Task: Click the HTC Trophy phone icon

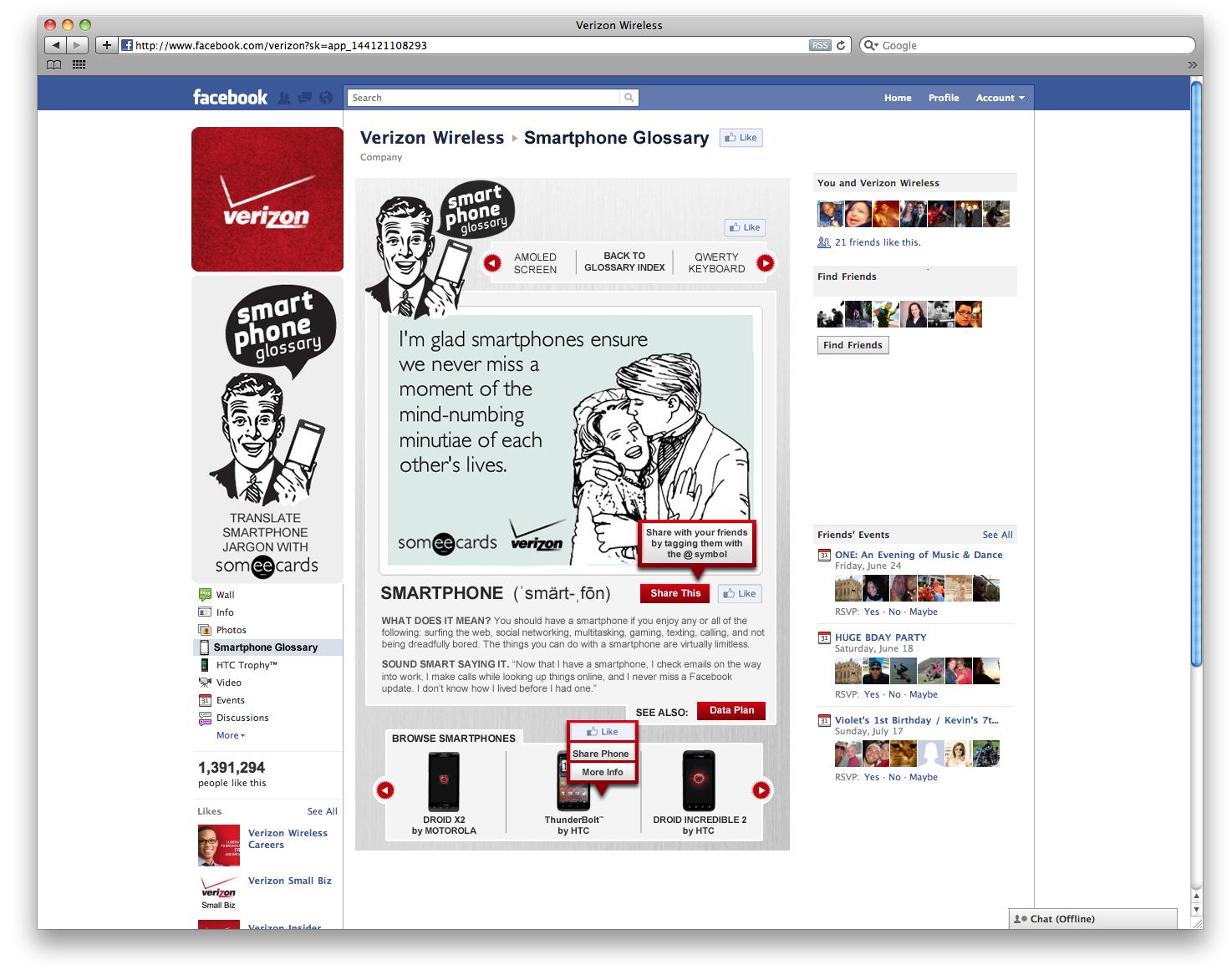Action: coord(205,665)
